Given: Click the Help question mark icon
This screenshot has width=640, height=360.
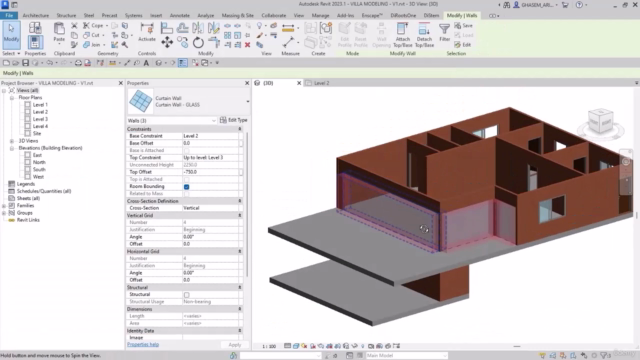Looking at the screenshot, I should 579,5.
